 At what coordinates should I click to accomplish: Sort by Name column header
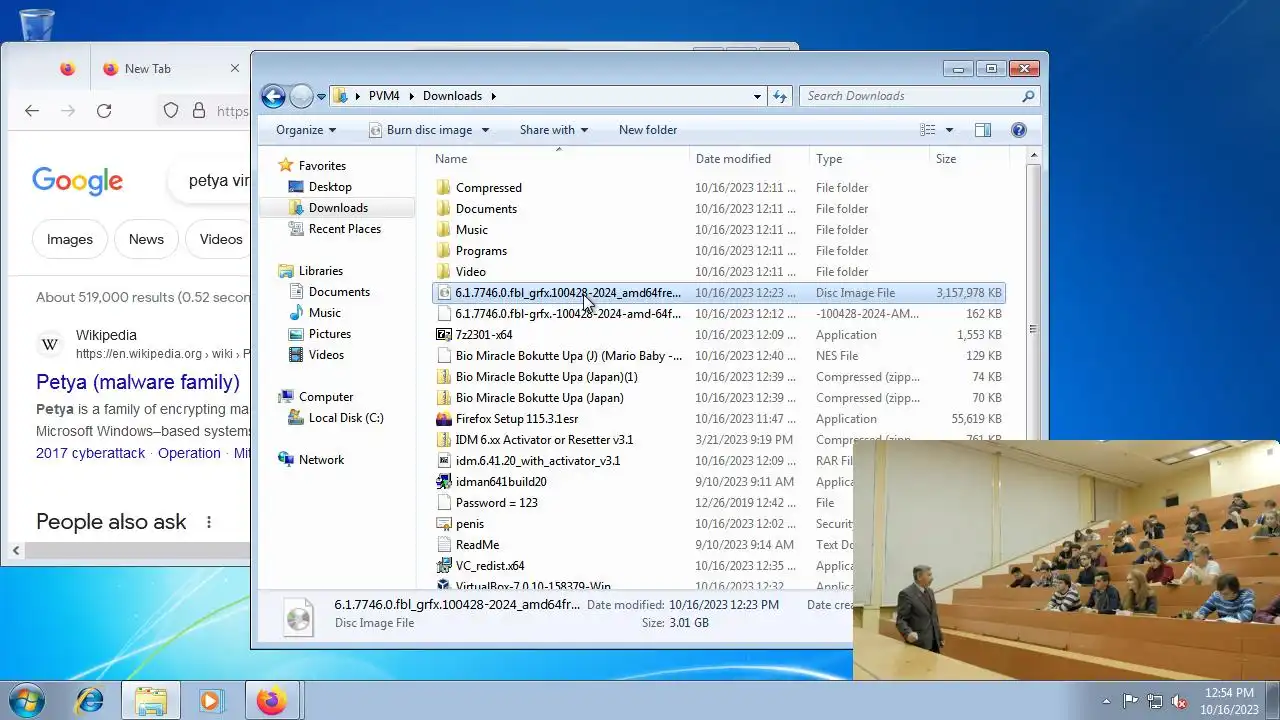click(x=559, y=159)
